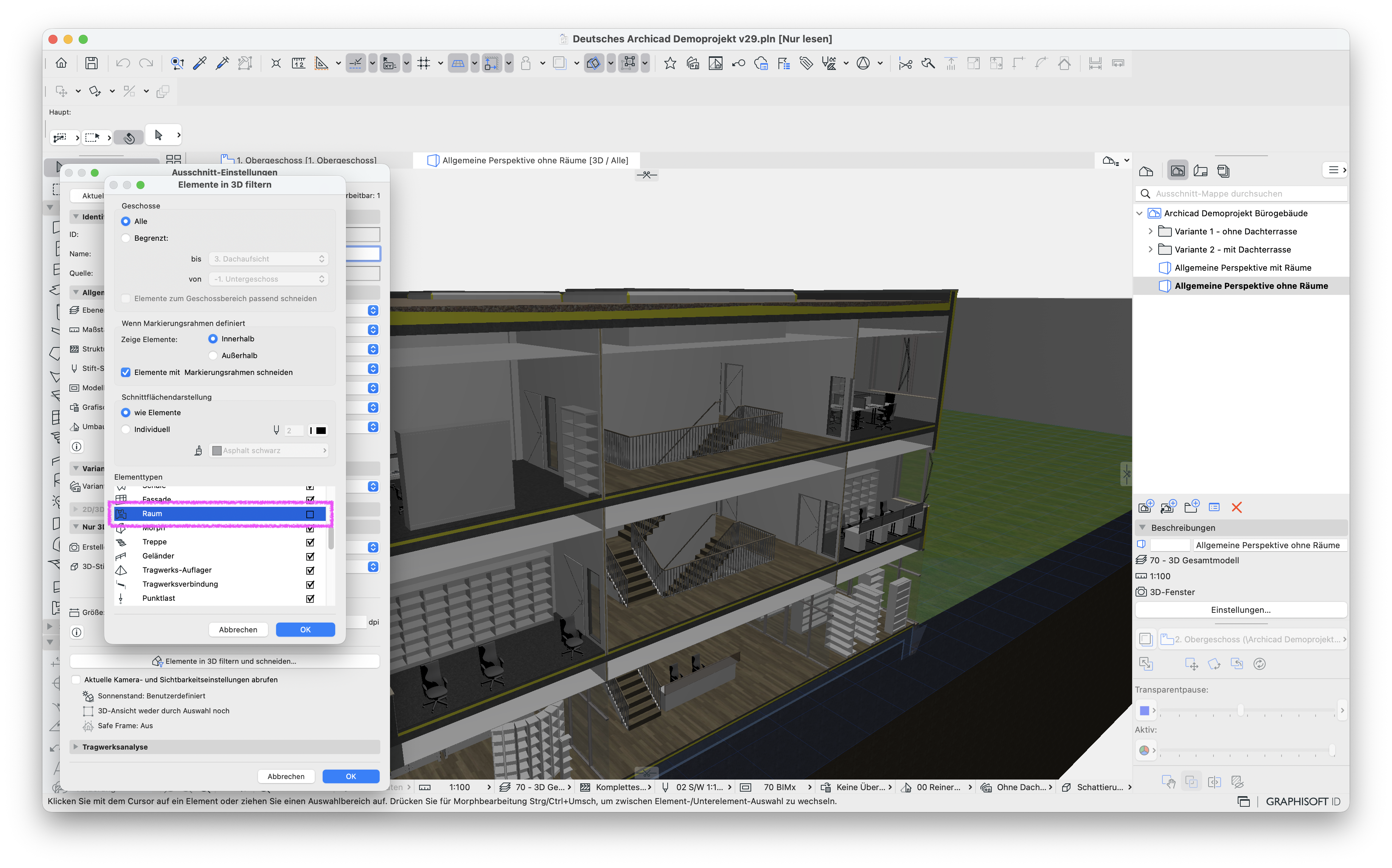This screenshot has height=868, width=1392.
Task: Toggle the editing plane display icon
Action: 458,63
